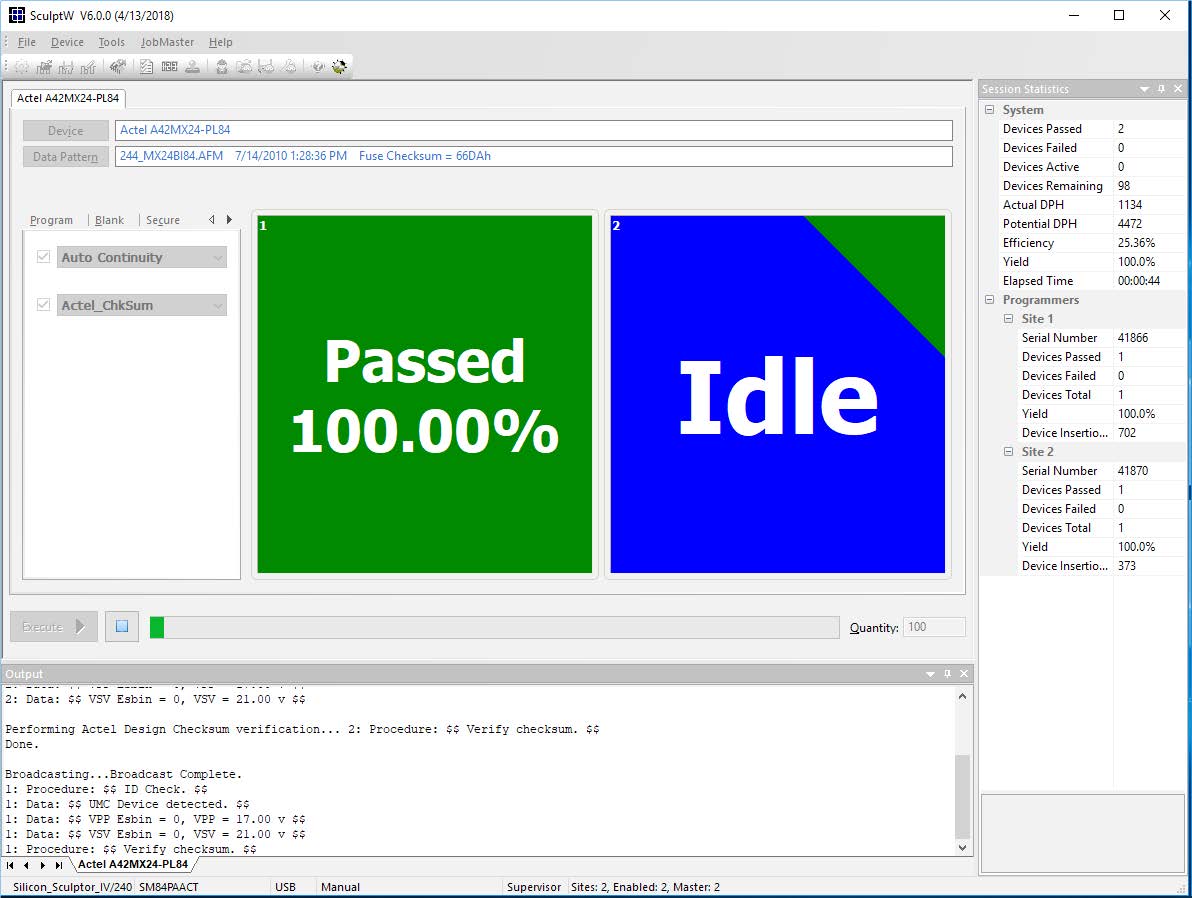Go to the next output tab with the arrow
The image size is (1192, 898).
coord(43,865)
